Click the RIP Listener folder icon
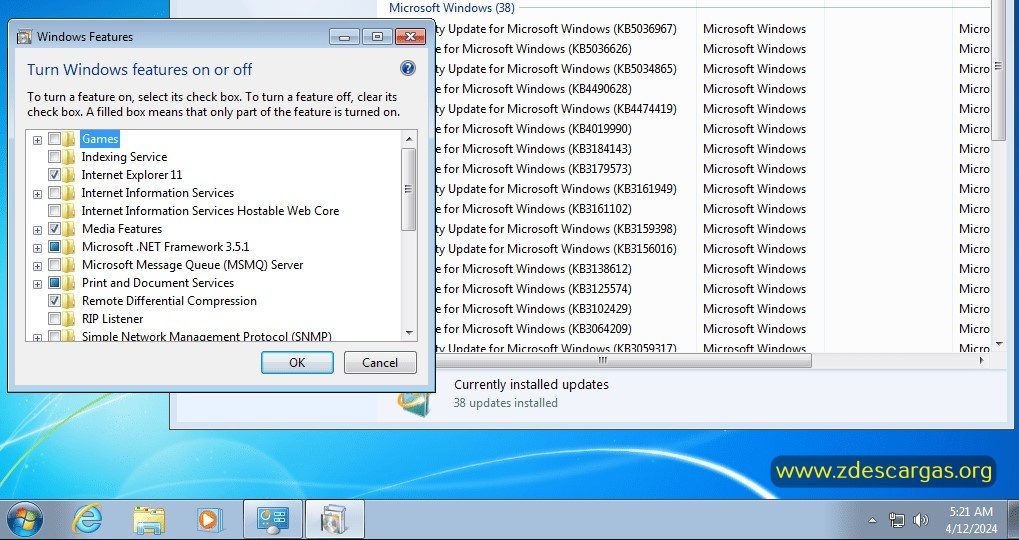 (69, 318)
